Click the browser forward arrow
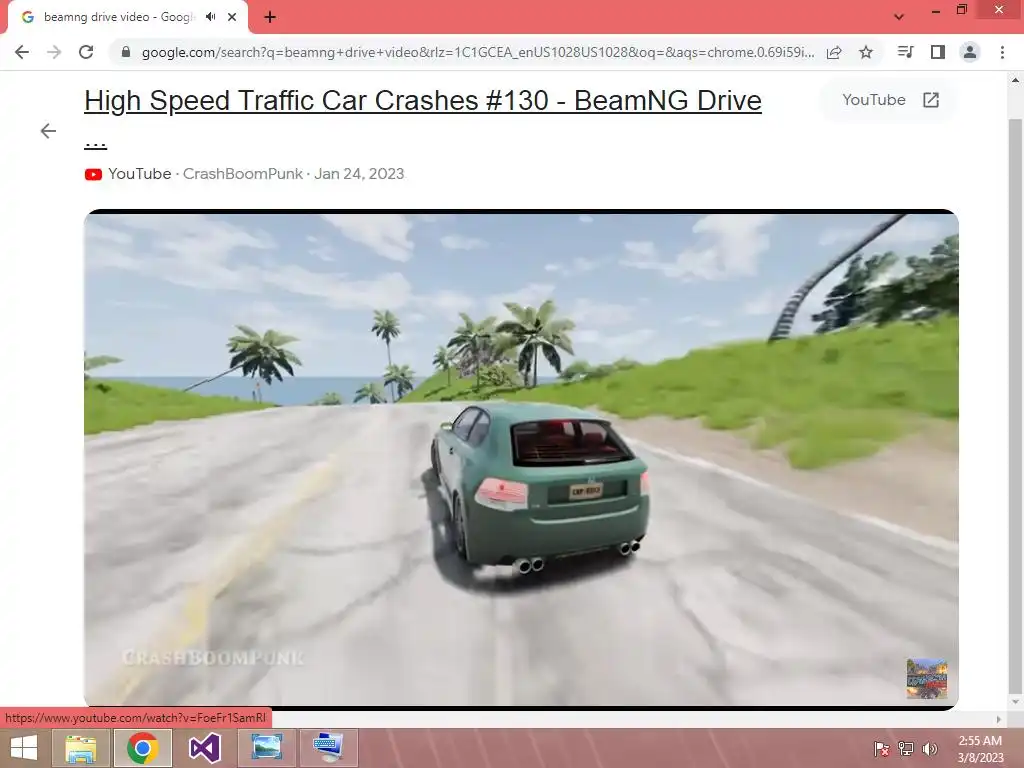This screenshot has width=1024, height=768. [x=54, y=52]
